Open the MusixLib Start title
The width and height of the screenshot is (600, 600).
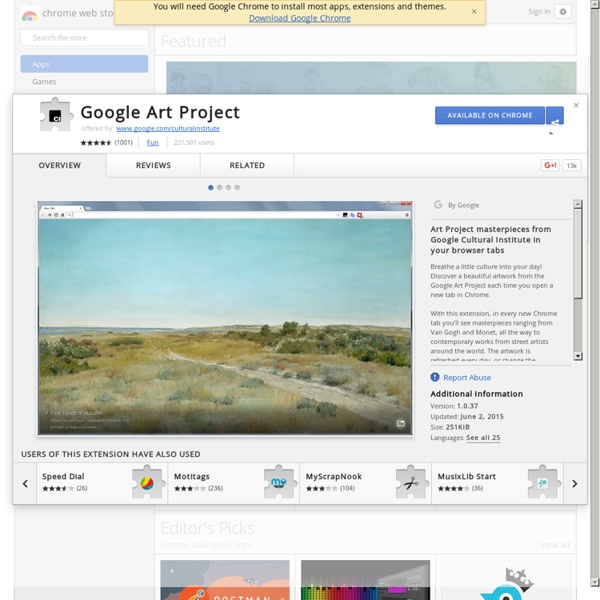(x=466, y=476)
